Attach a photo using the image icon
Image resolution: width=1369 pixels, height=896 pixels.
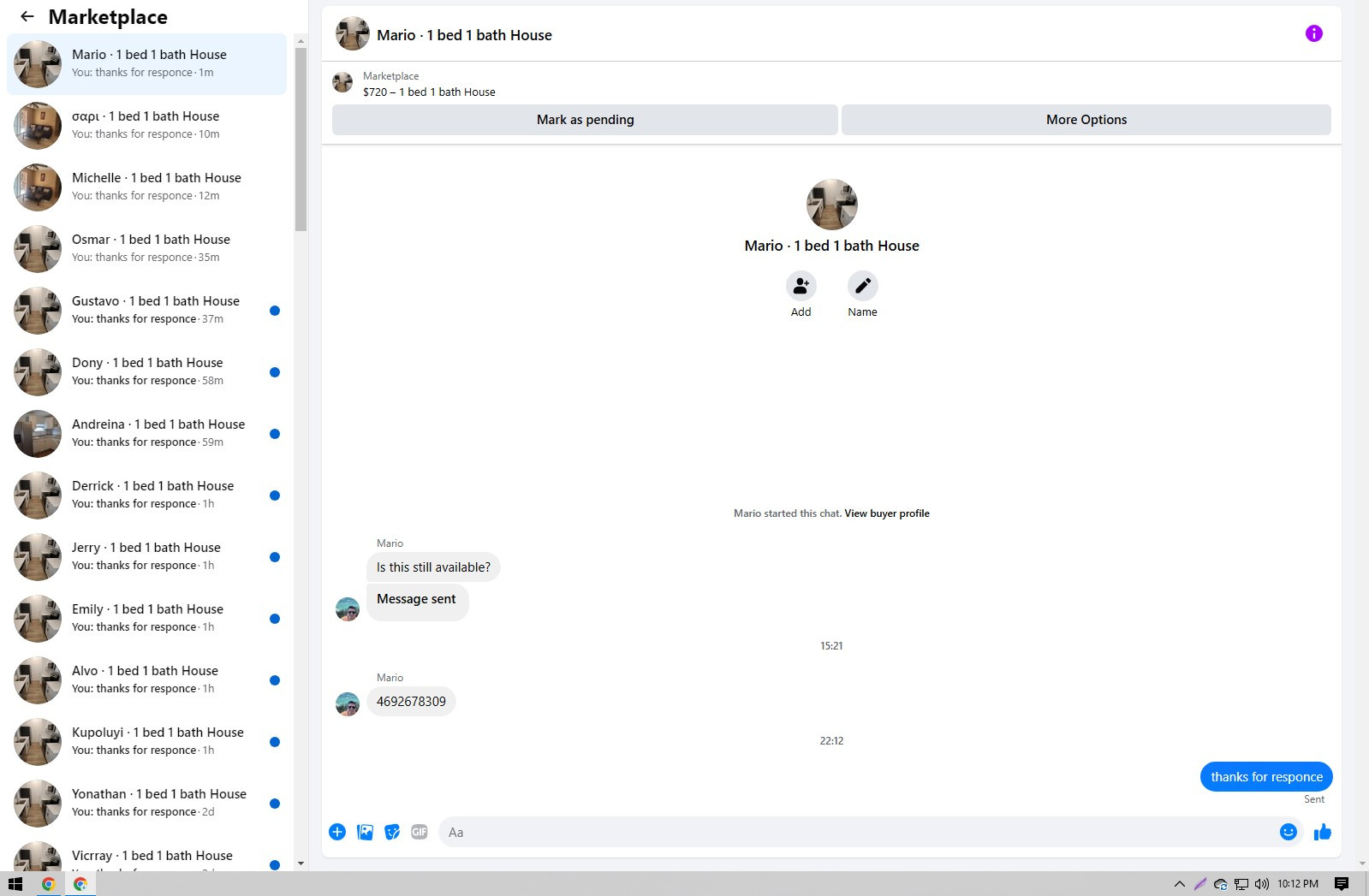(x=365, y=832)
